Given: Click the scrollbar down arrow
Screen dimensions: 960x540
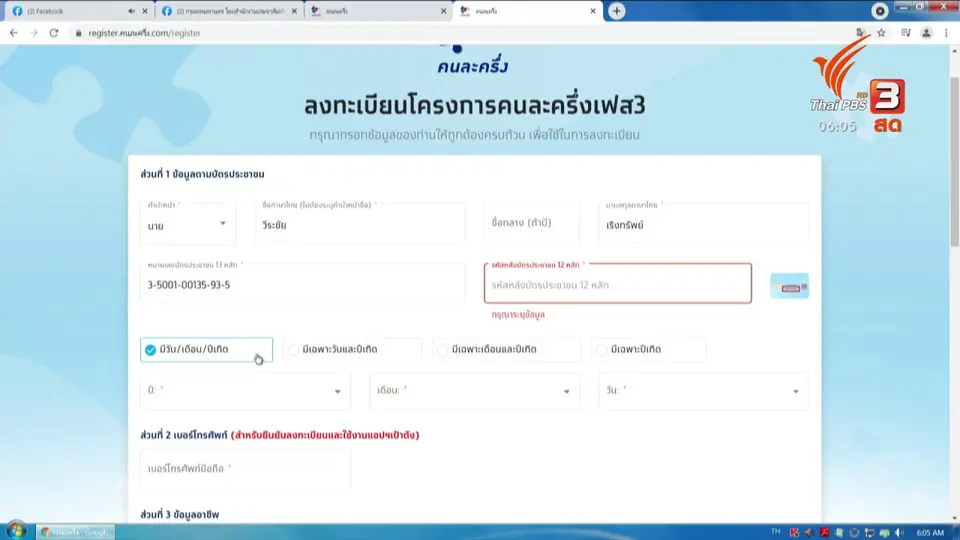Looking at the screenshot, I should 954,518.
